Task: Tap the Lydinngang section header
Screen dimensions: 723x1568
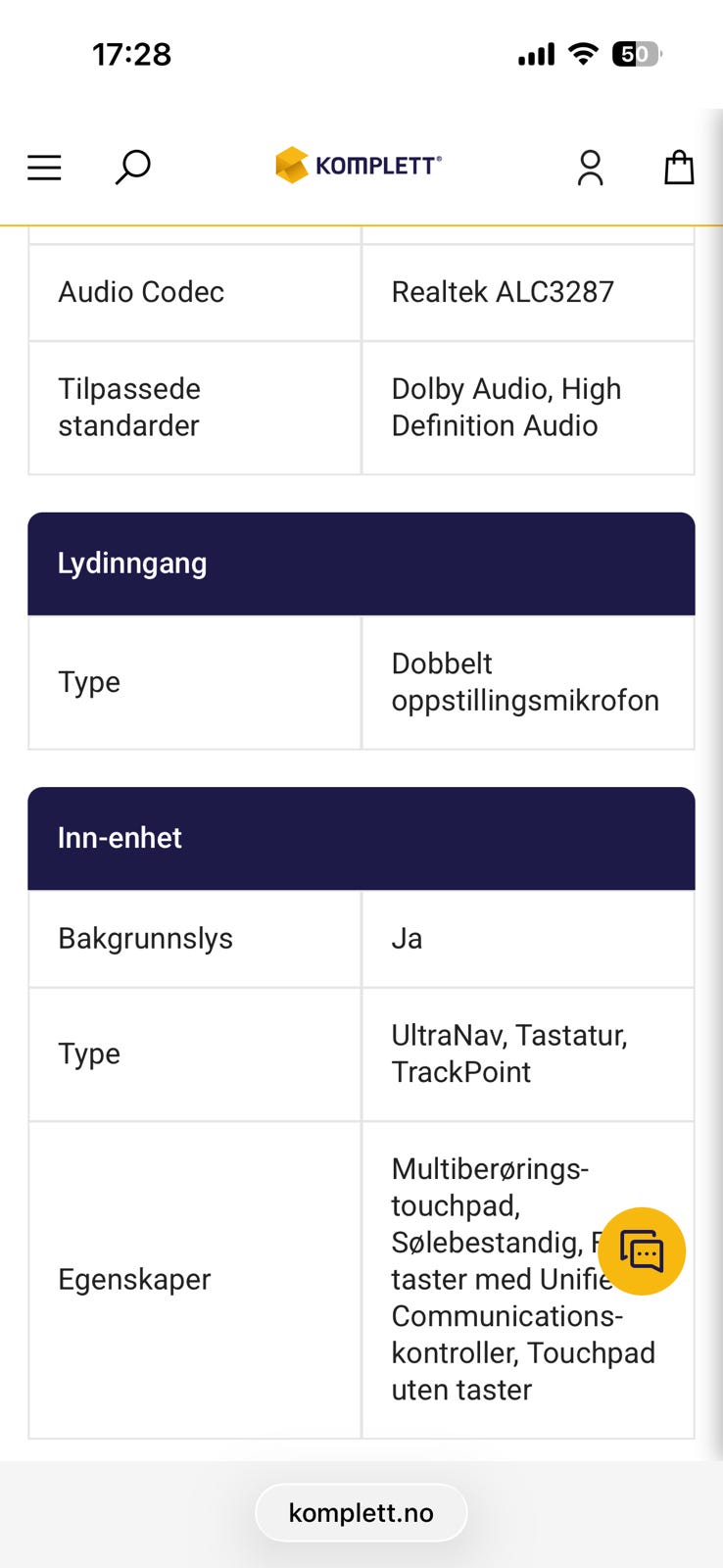Action: (361, 563)
